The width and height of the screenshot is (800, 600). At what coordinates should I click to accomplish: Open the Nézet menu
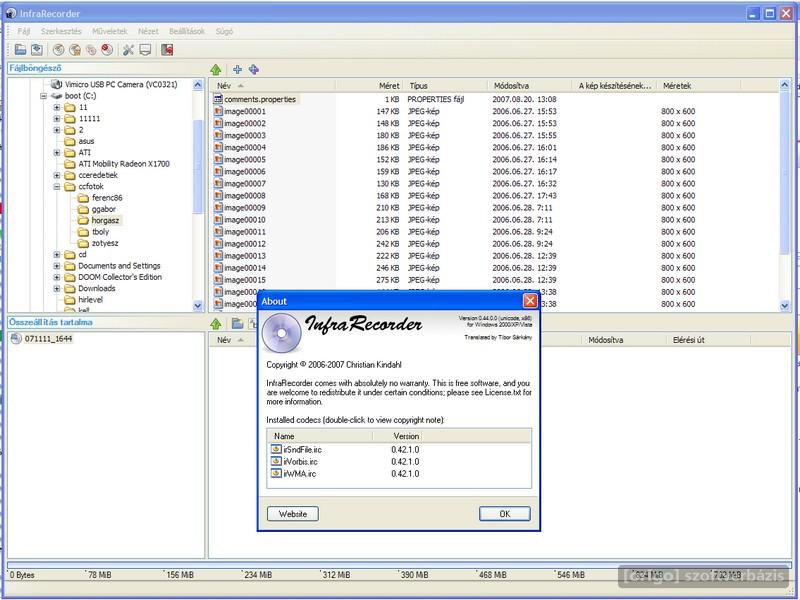(148, 31)
